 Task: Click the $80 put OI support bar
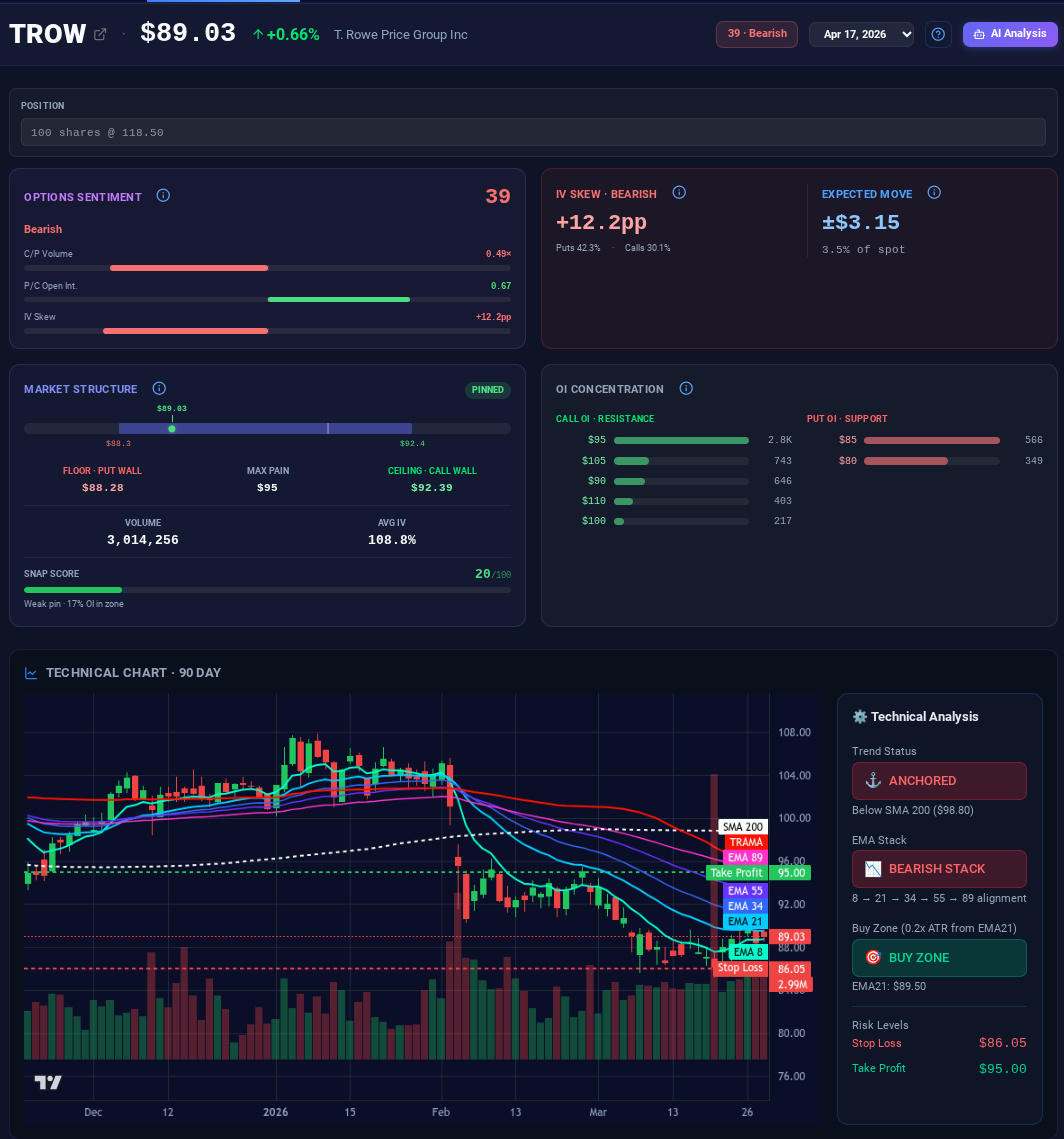coord(932,461)
